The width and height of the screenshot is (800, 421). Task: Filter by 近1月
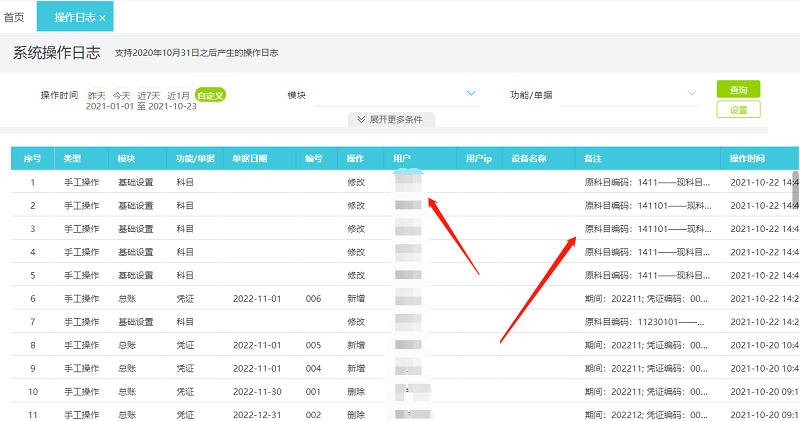point(179,95)
